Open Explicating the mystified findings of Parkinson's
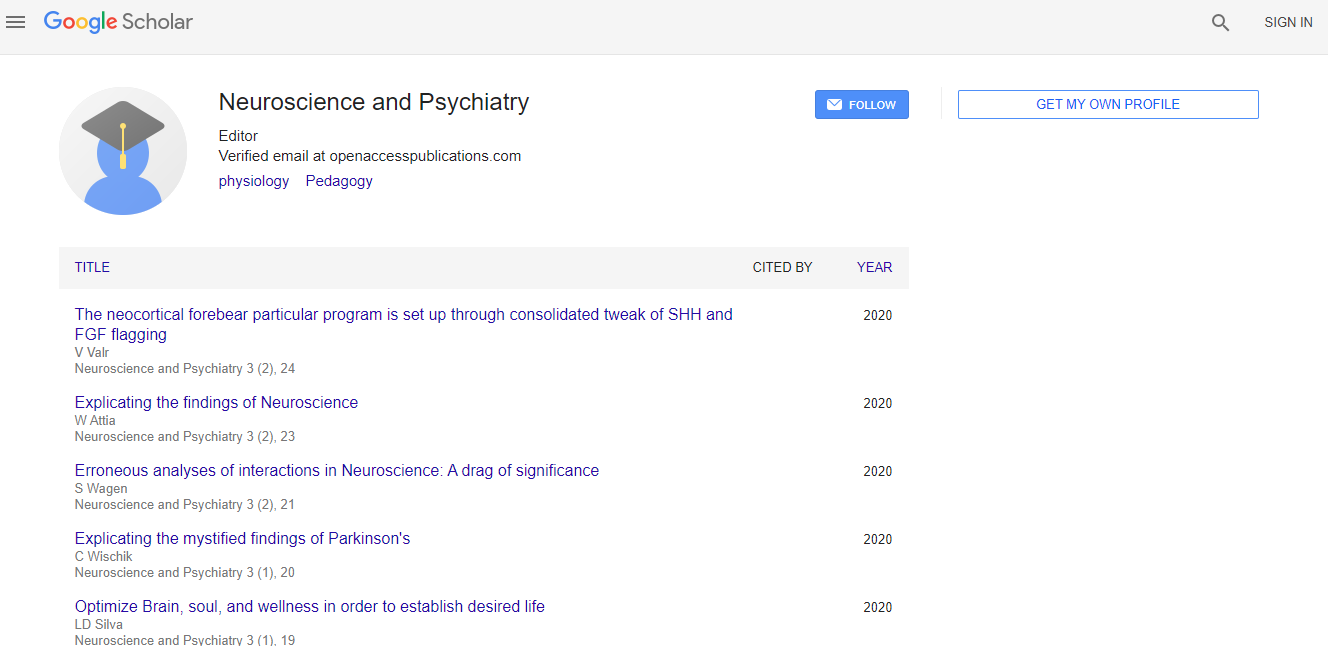The image size is (1328, 646). (x=242, y=538)
